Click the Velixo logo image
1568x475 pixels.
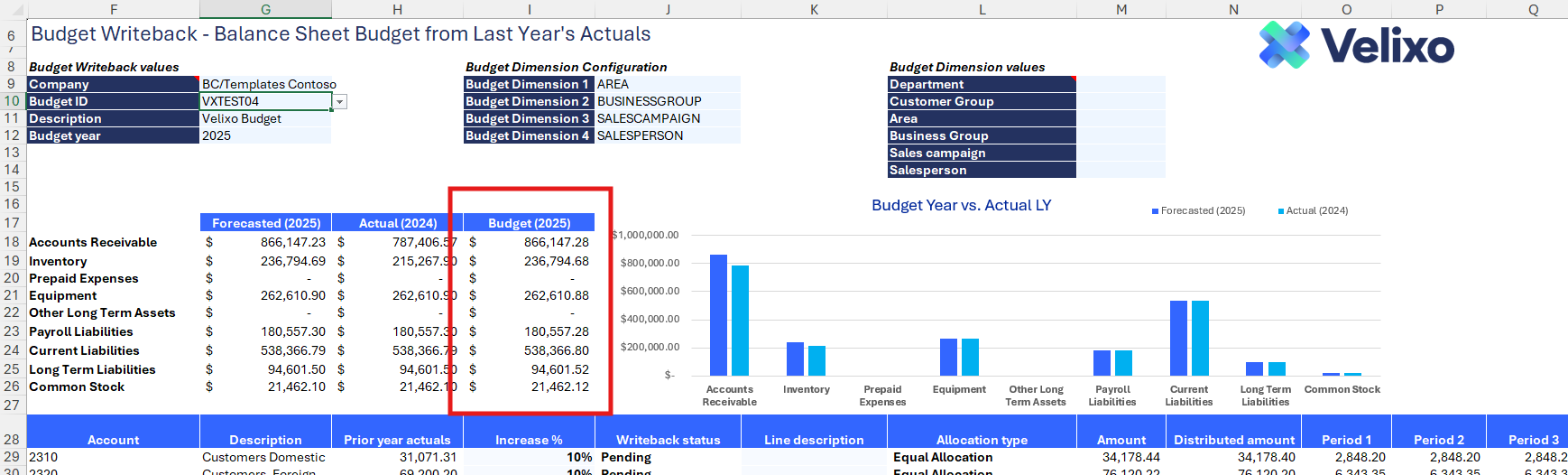(1356, 45)
